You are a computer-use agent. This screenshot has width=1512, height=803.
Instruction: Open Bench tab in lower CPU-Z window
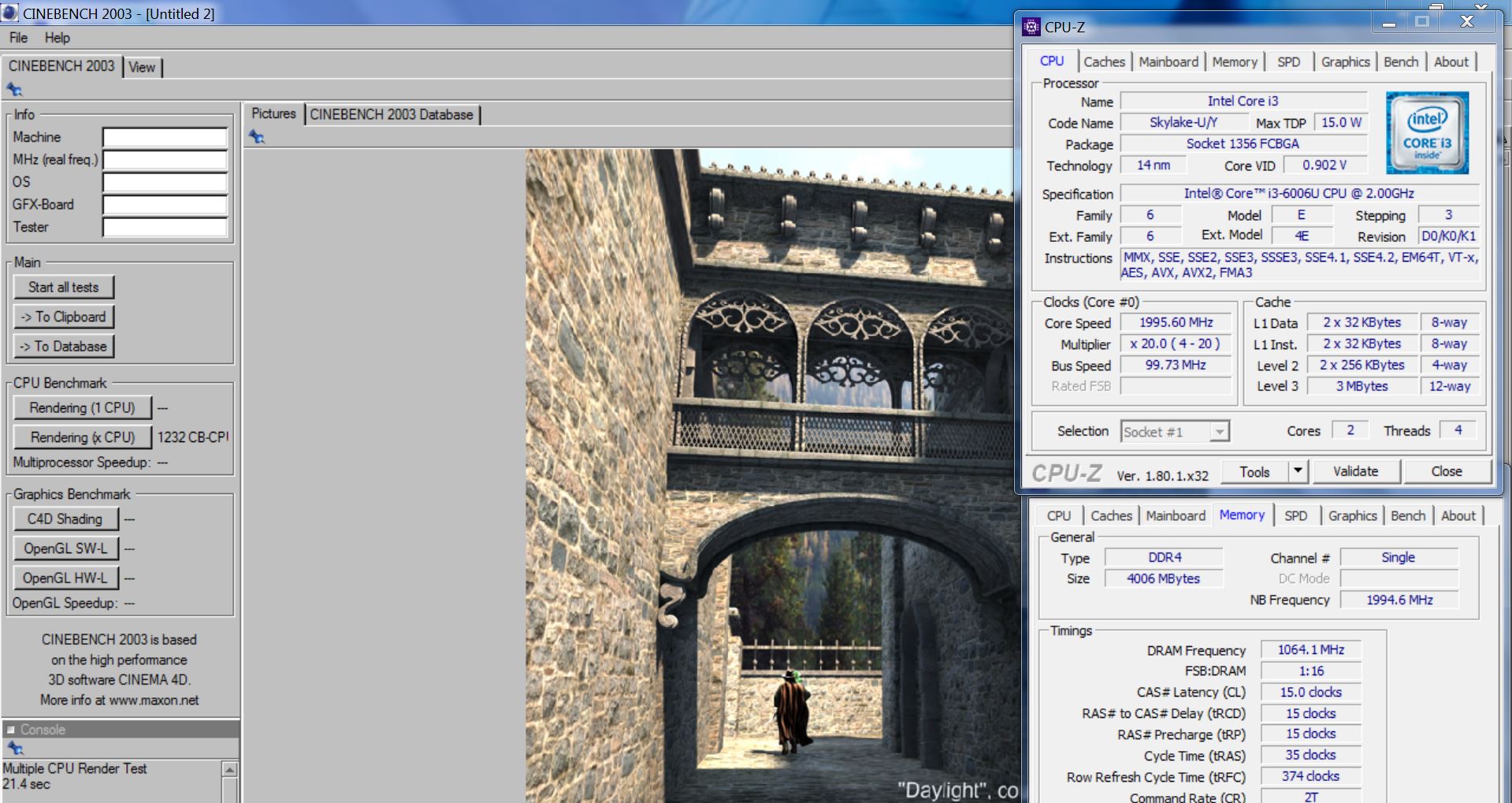[x=1408, y=515]
